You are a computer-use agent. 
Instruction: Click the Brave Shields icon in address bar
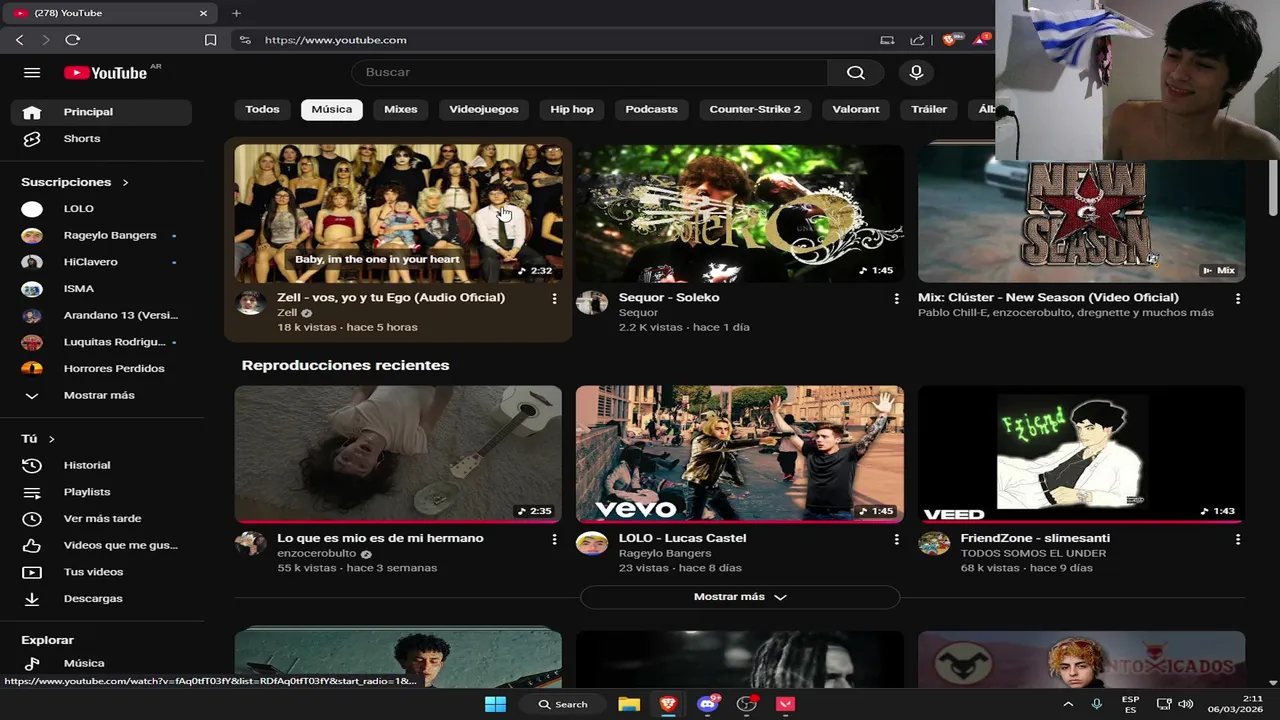[x=949, y=40]
